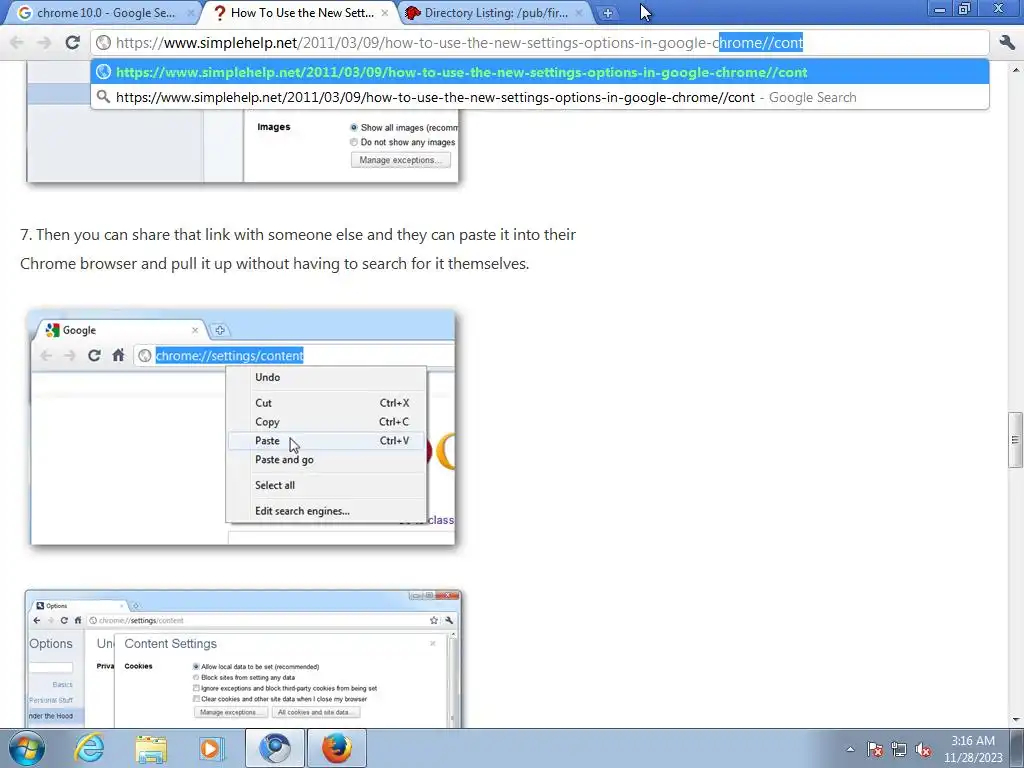Open the Chrome wrench menu
The height and width of the screenshot is (768, 1024).
(1007, 43)
